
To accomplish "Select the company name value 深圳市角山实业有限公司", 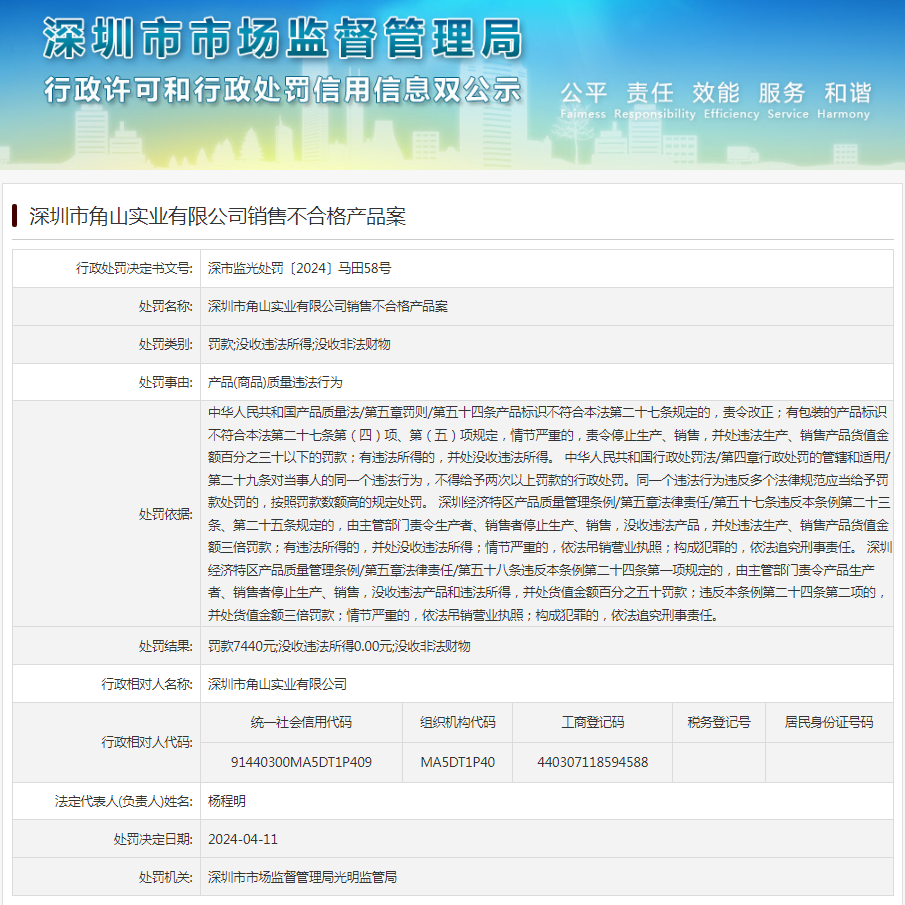I will (278, 684).
